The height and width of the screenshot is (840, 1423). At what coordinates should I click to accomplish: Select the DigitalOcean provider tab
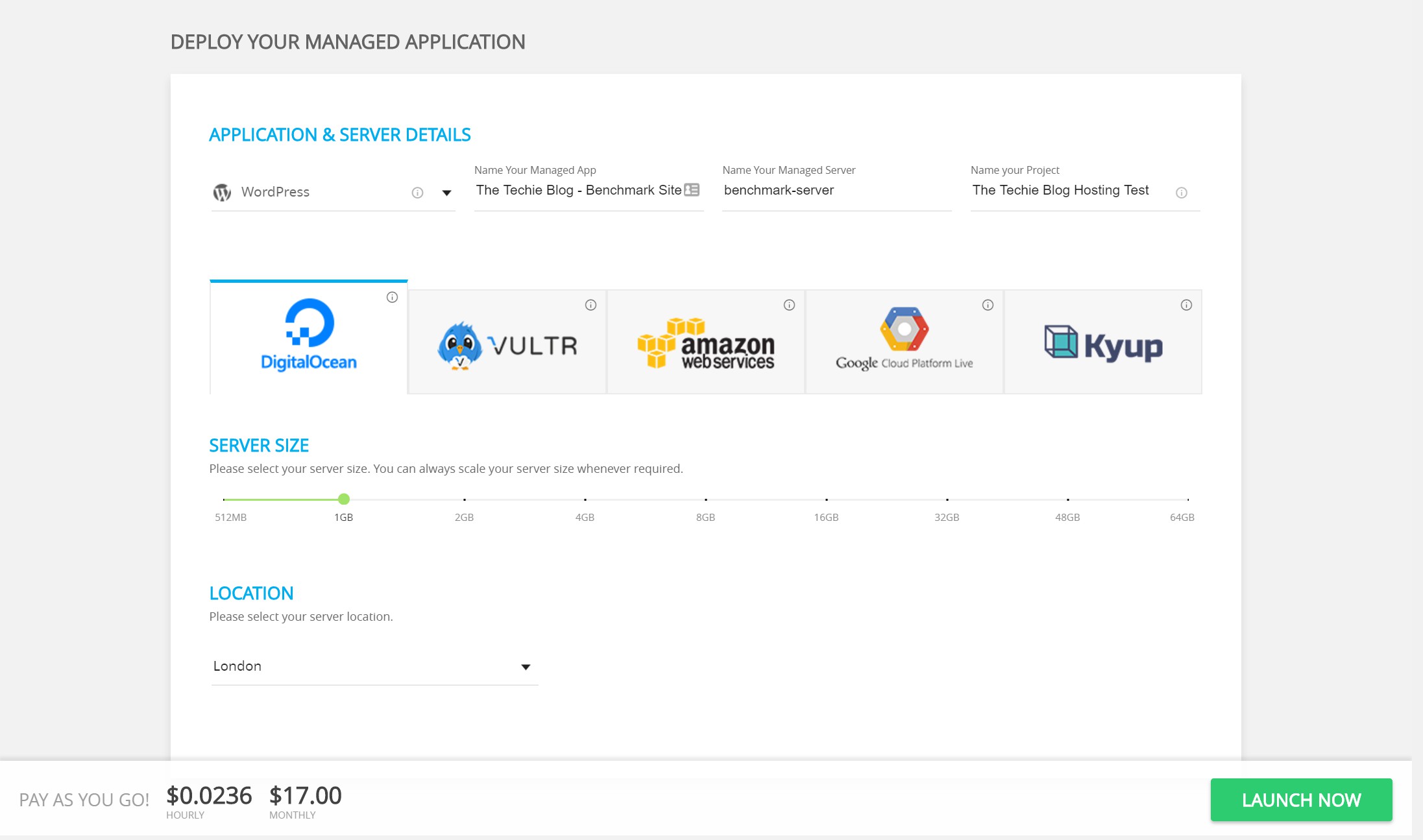coord(309,337)
